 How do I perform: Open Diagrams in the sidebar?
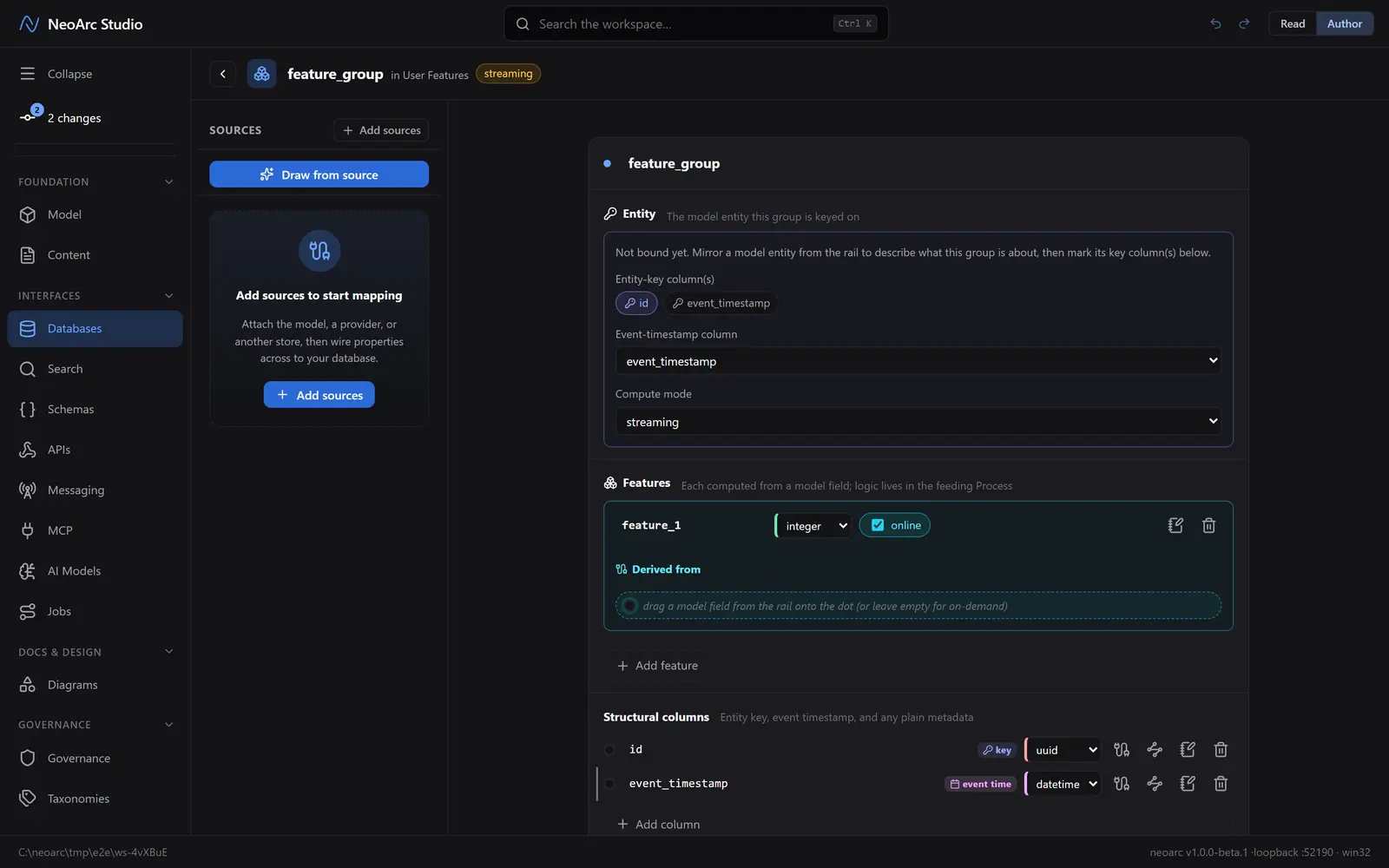click(x=95, y=685)
